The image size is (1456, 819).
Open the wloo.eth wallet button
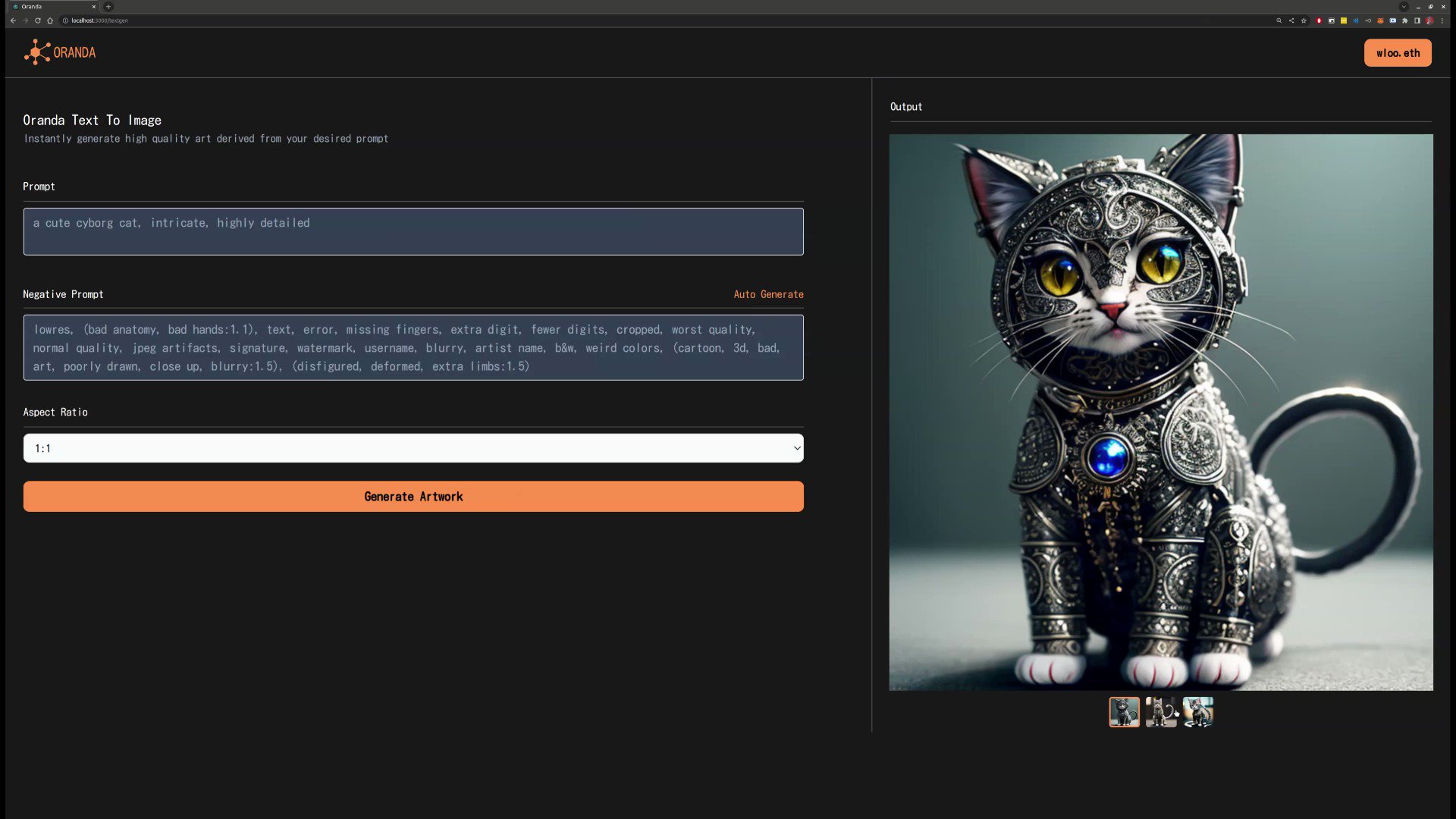[x=1398, y=53]
